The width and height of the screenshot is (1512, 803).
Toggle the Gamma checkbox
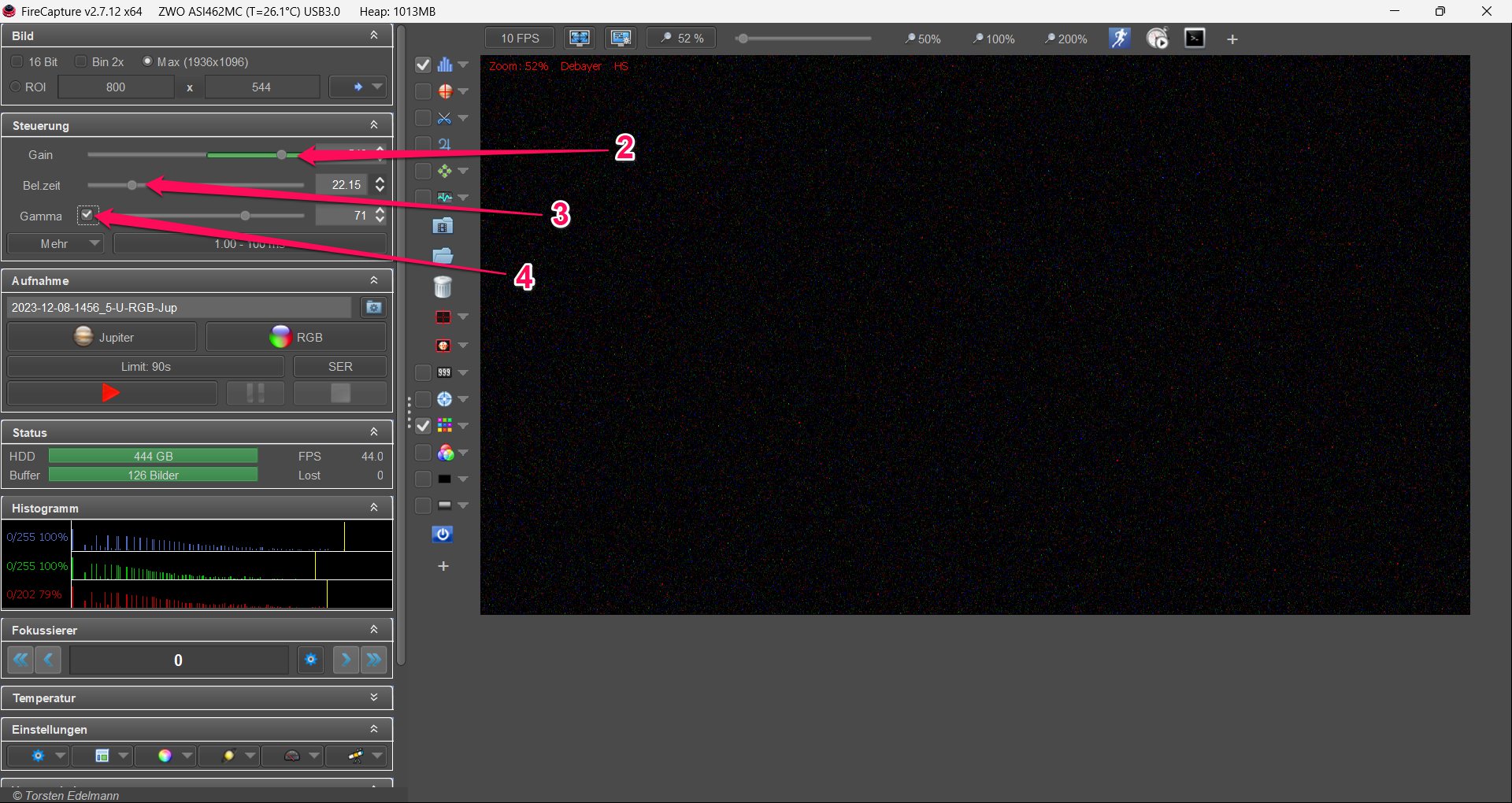pos(87,215)
